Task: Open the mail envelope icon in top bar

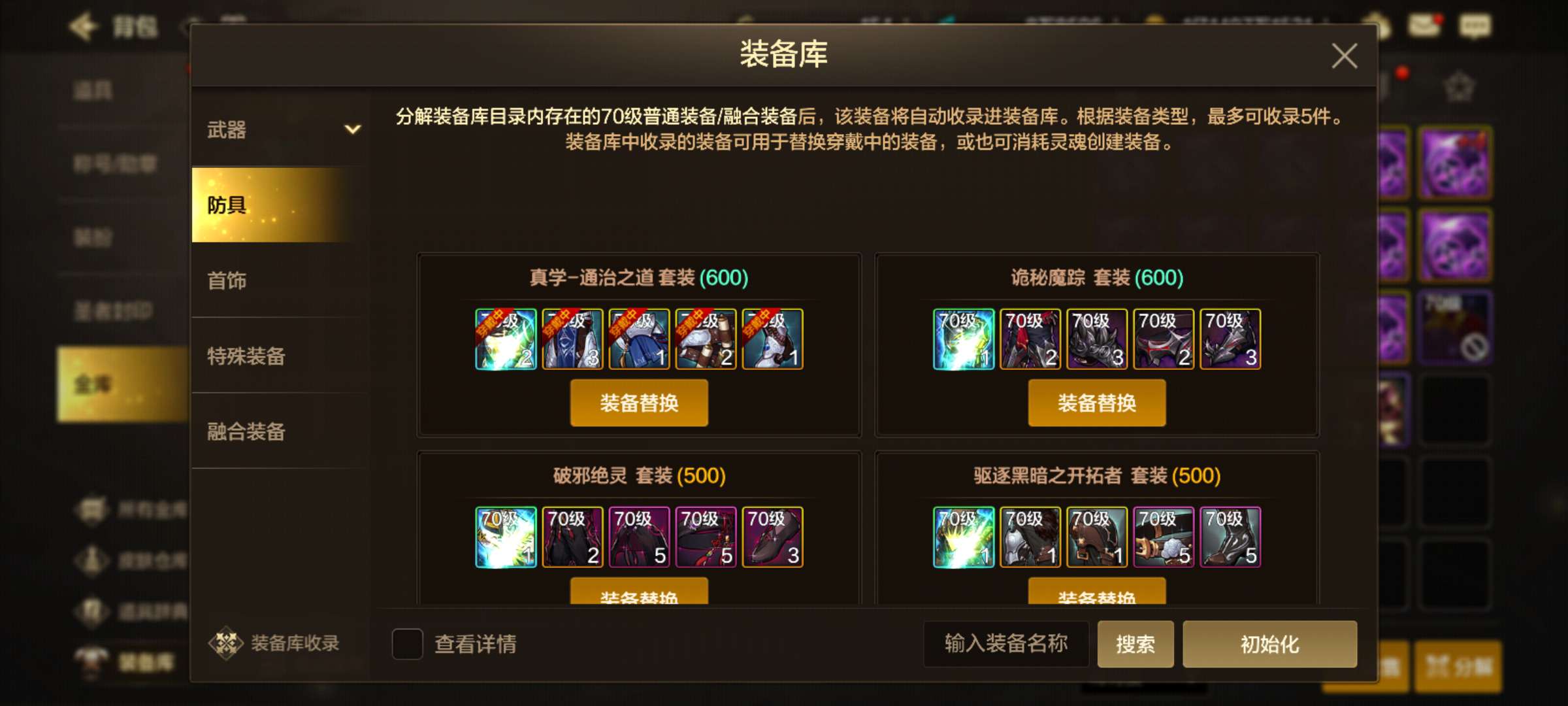Action: click(x=1424, y=25)
